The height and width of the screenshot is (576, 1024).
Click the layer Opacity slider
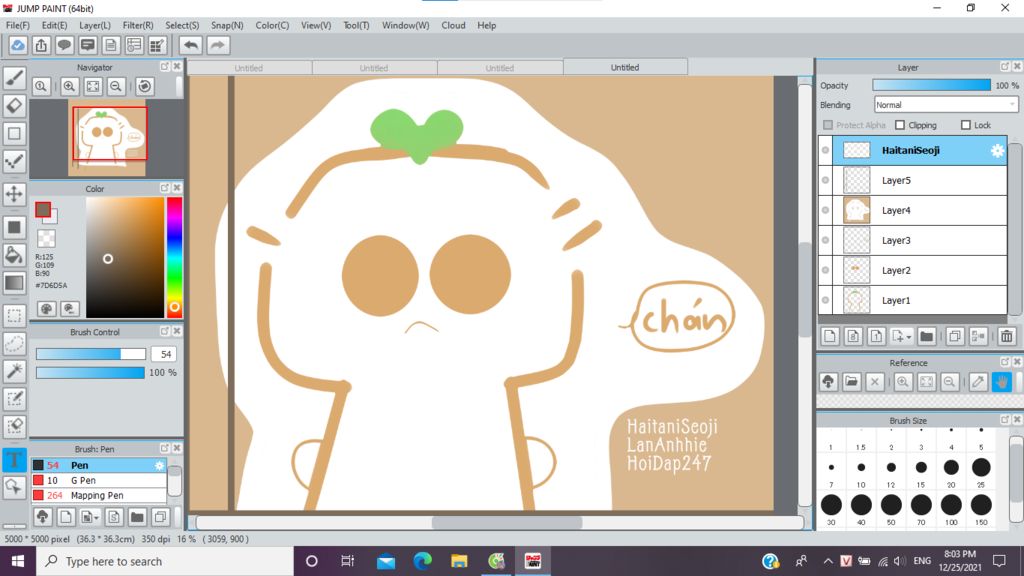pyautogui.click(x=931, y=85)
